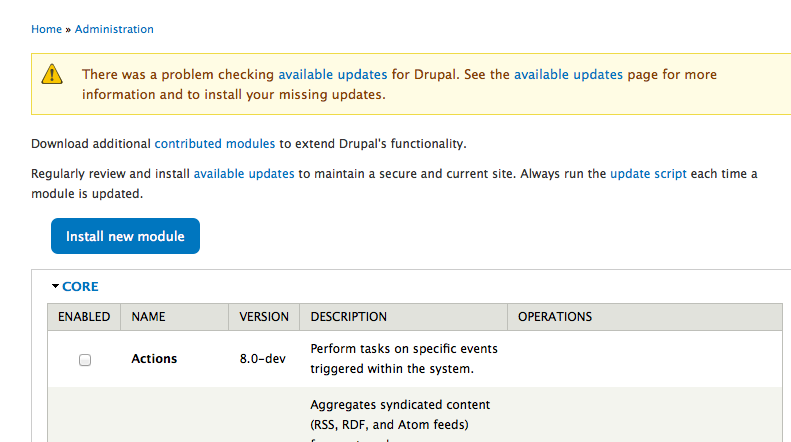791x442 pixels.
Task: Open second available updates link in warning
Action: tap(569, 75)
